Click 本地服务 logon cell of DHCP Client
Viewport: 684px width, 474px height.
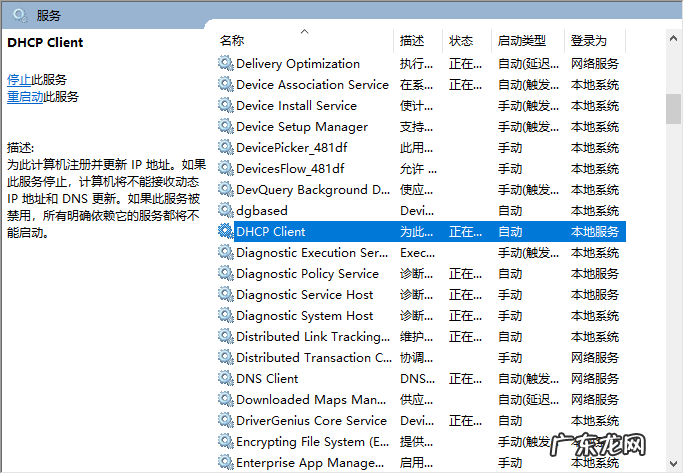[x=595, y=232]
